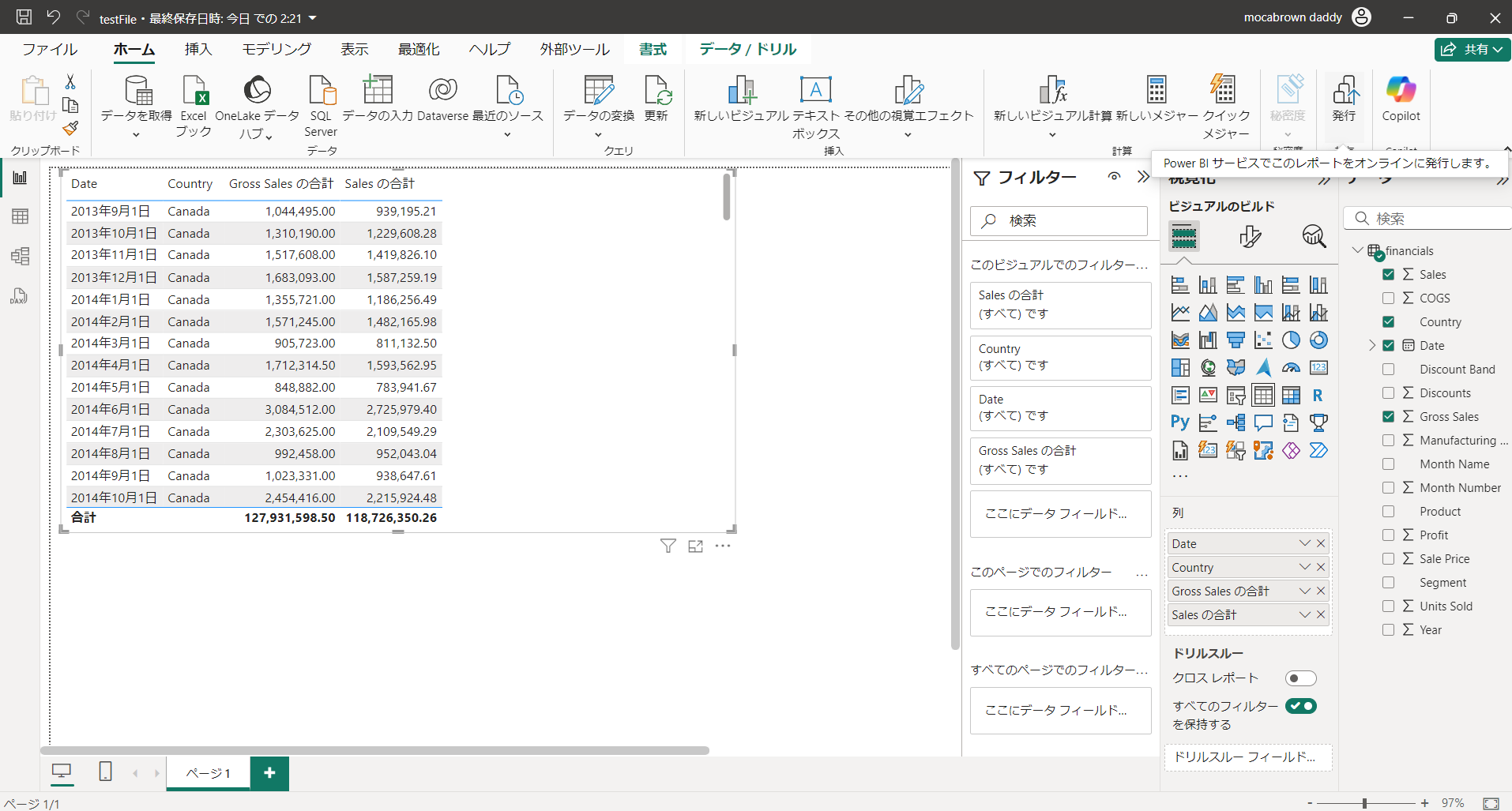Click the filter icon below the table visual

(668, 546)
